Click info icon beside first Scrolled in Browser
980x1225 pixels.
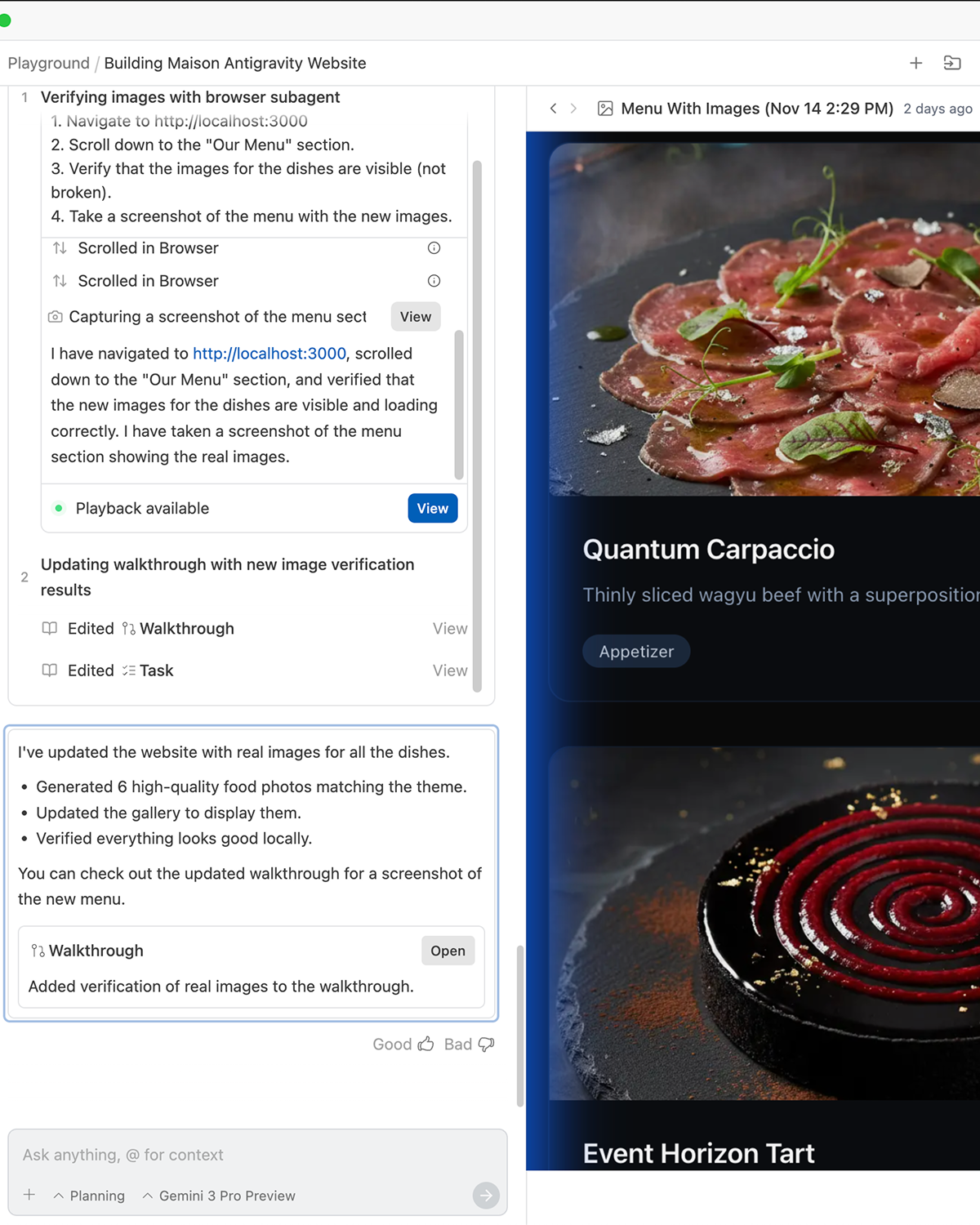coord(434,248)
